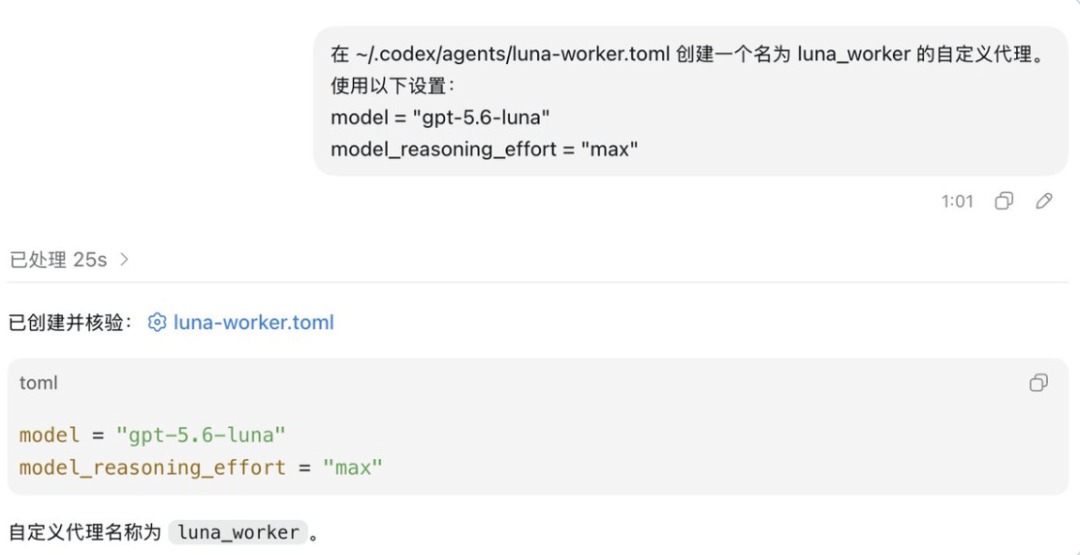Click the model key in code block
Screen dimensions: 1080x555
click(x=49, y=435)
